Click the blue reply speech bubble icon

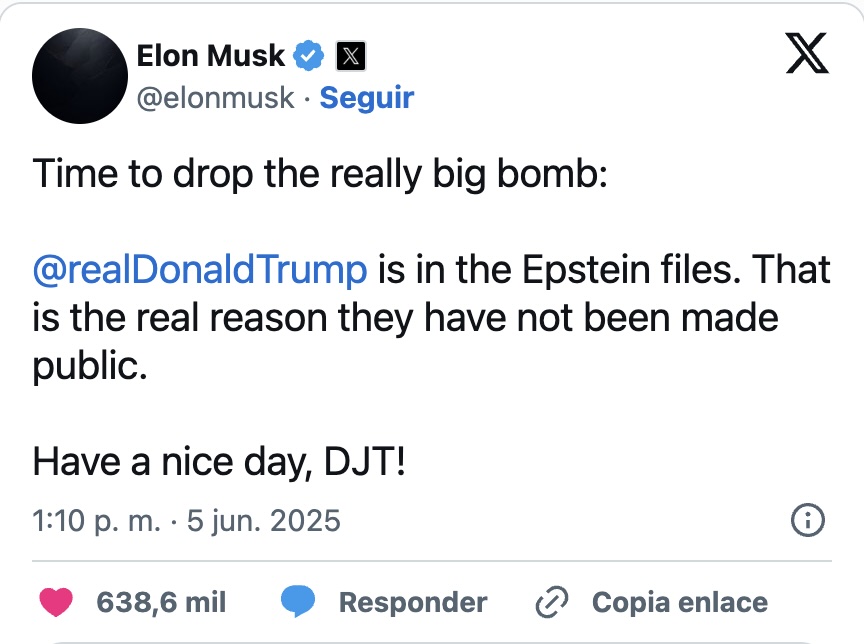pyautogui.click(x=298, y=602)
